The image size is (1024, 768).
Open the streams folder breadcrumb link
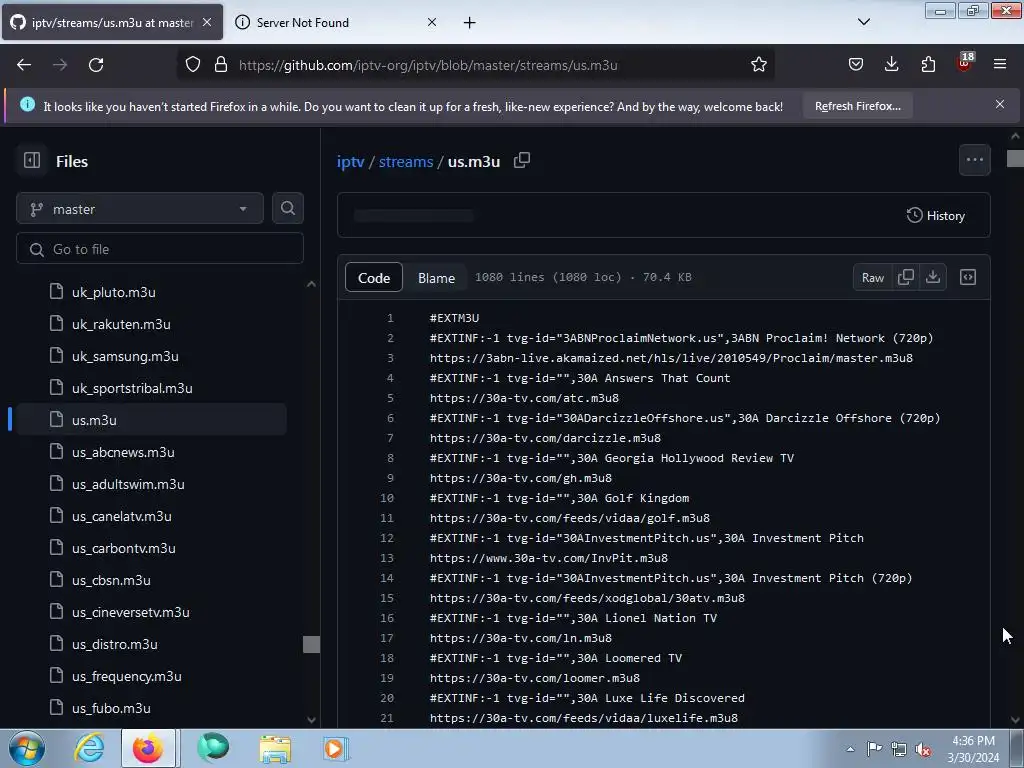[x=406, y=161]
